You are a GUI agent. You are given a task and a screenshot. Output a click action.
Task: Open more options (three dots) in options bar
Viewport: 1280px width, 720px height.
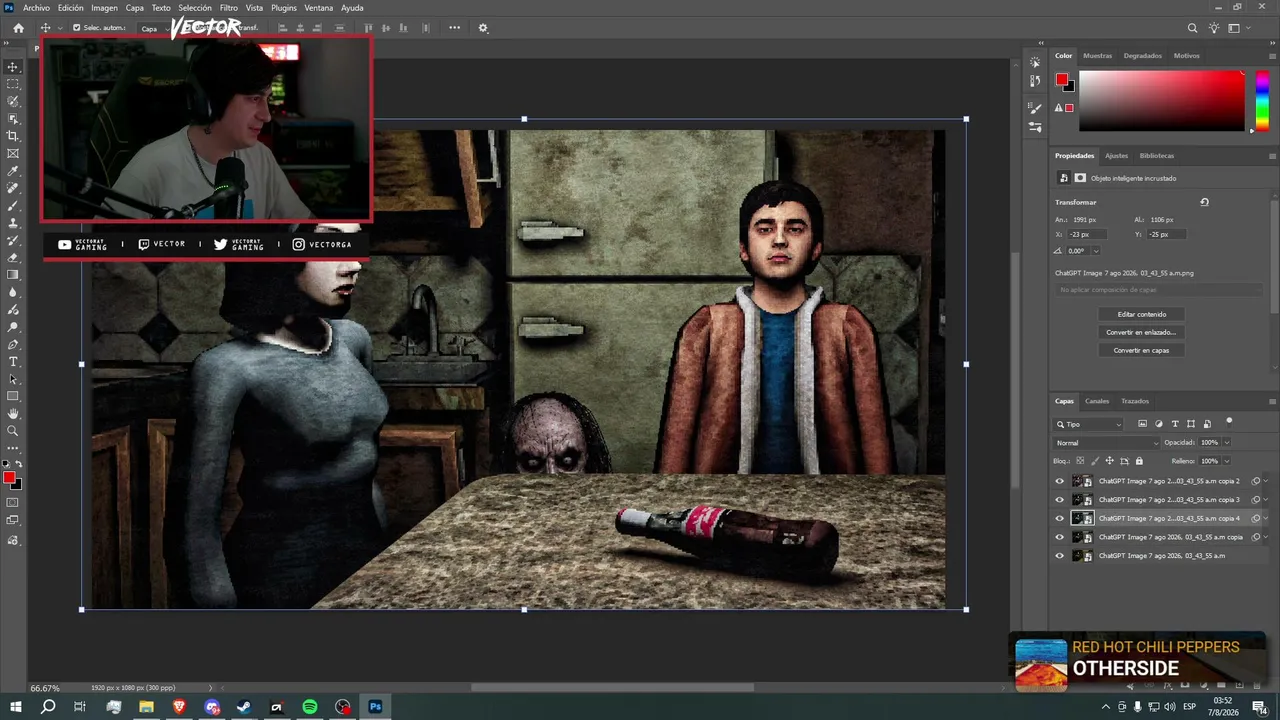tap(454, 28)
